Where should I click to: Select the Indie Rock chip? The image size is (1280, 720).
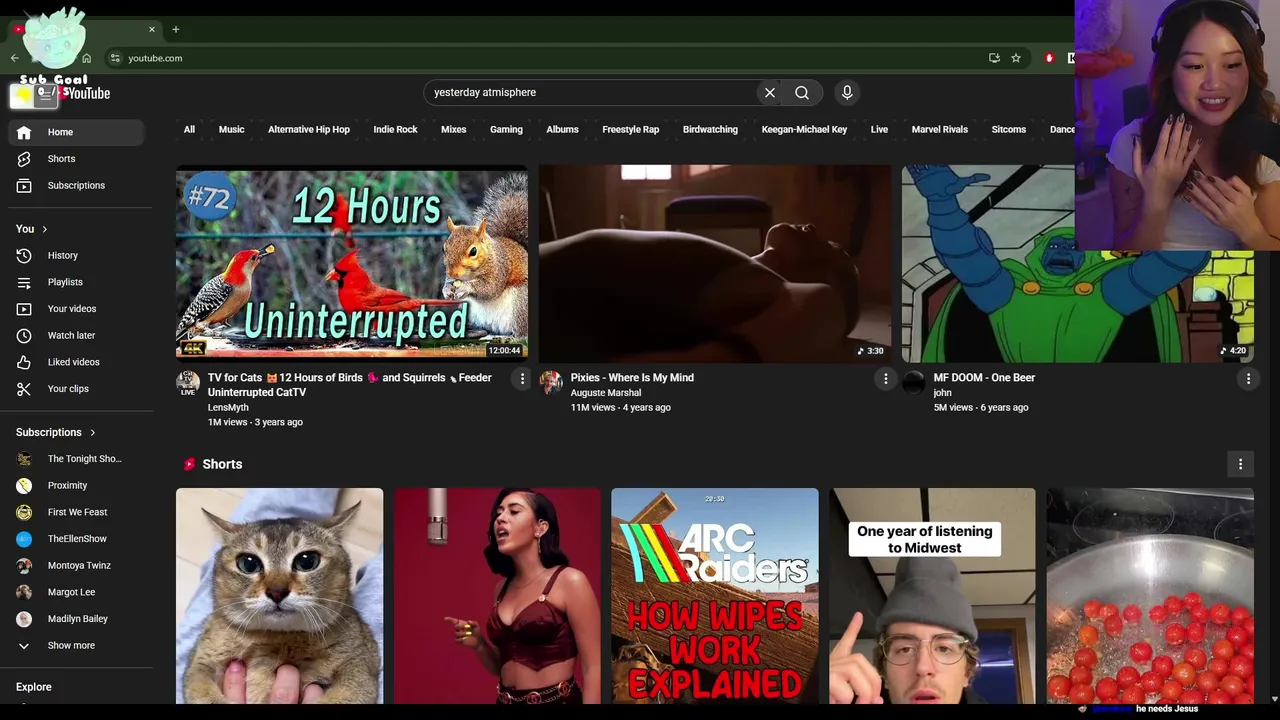[x=395, y=129]
